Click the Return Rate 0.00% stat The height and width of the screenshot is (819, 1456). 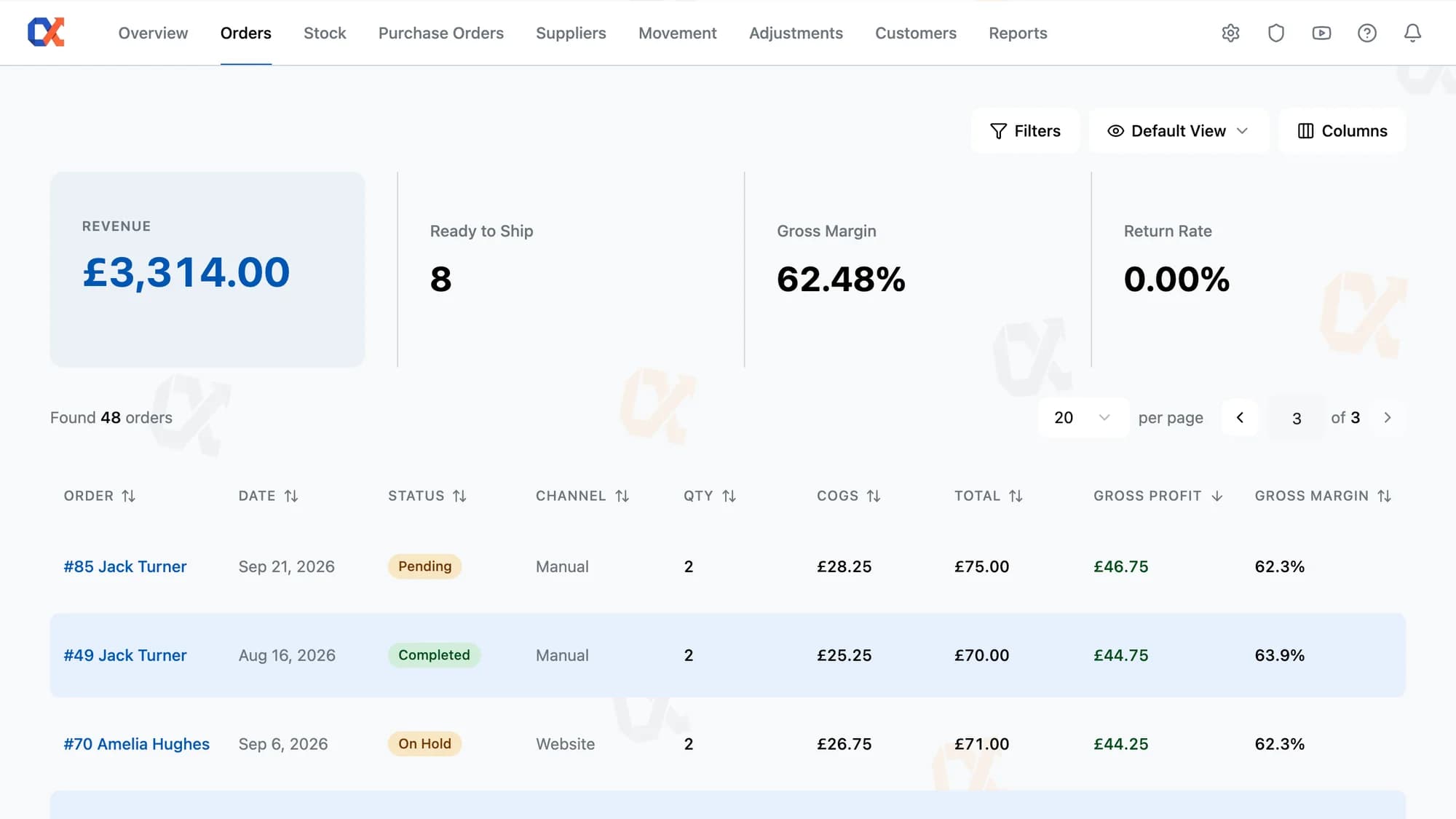pyautogui.click(x=1176, y=279)
